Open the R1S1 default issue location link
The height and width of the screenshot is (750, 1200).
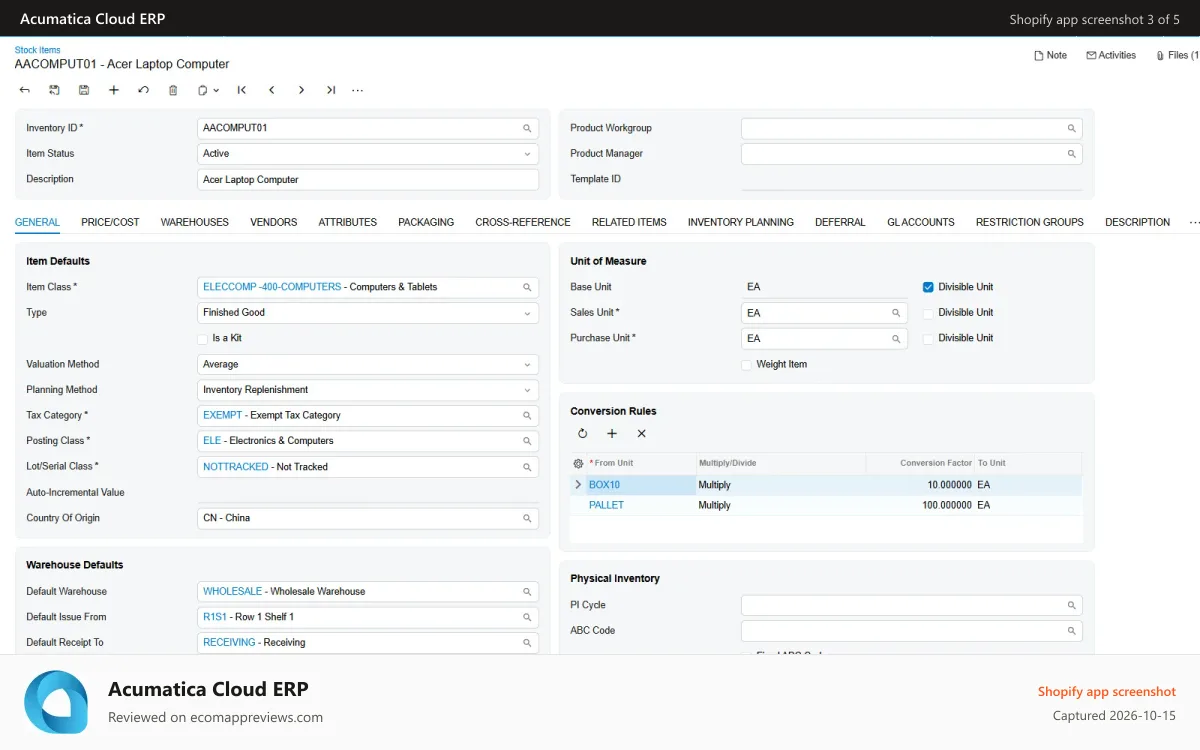pos(215,617)
